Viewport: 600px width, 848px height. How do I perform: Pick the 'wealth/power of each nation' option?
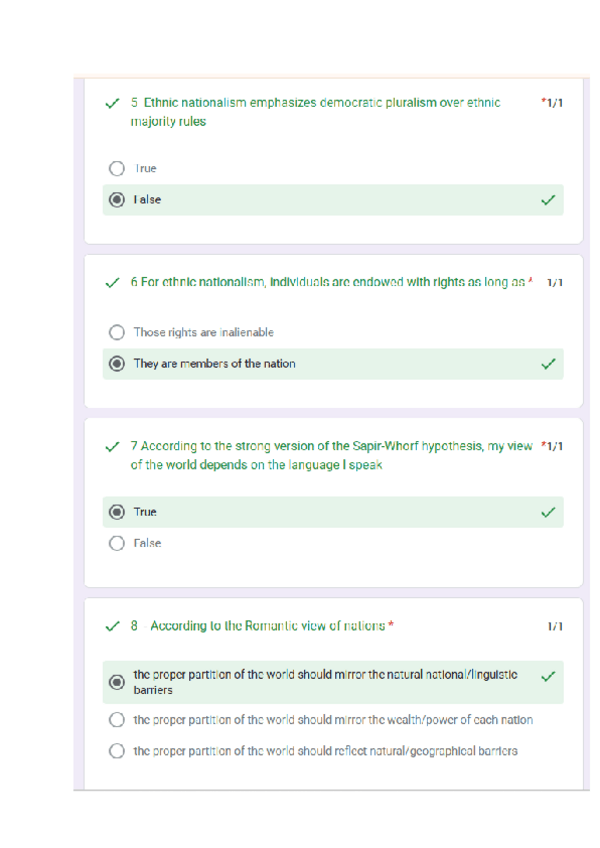[x=117, y=720]
